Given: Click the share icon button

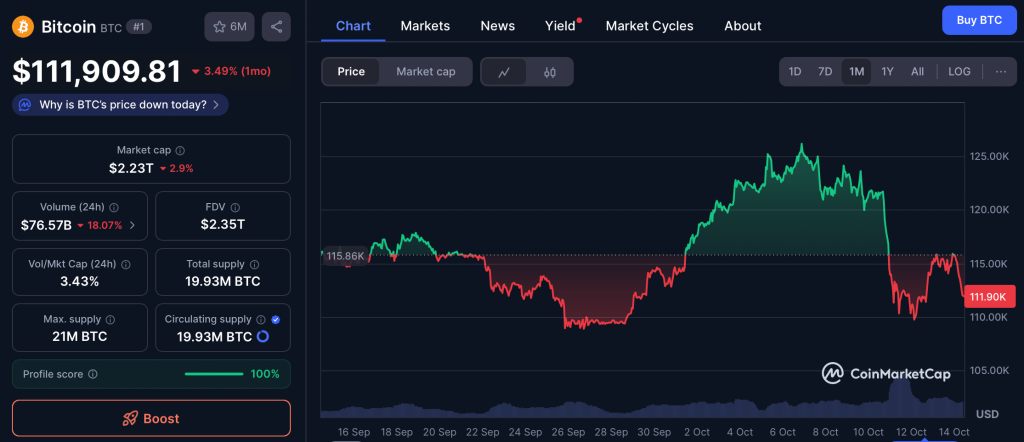Looking at the screenshot, I should pos(276,27).
